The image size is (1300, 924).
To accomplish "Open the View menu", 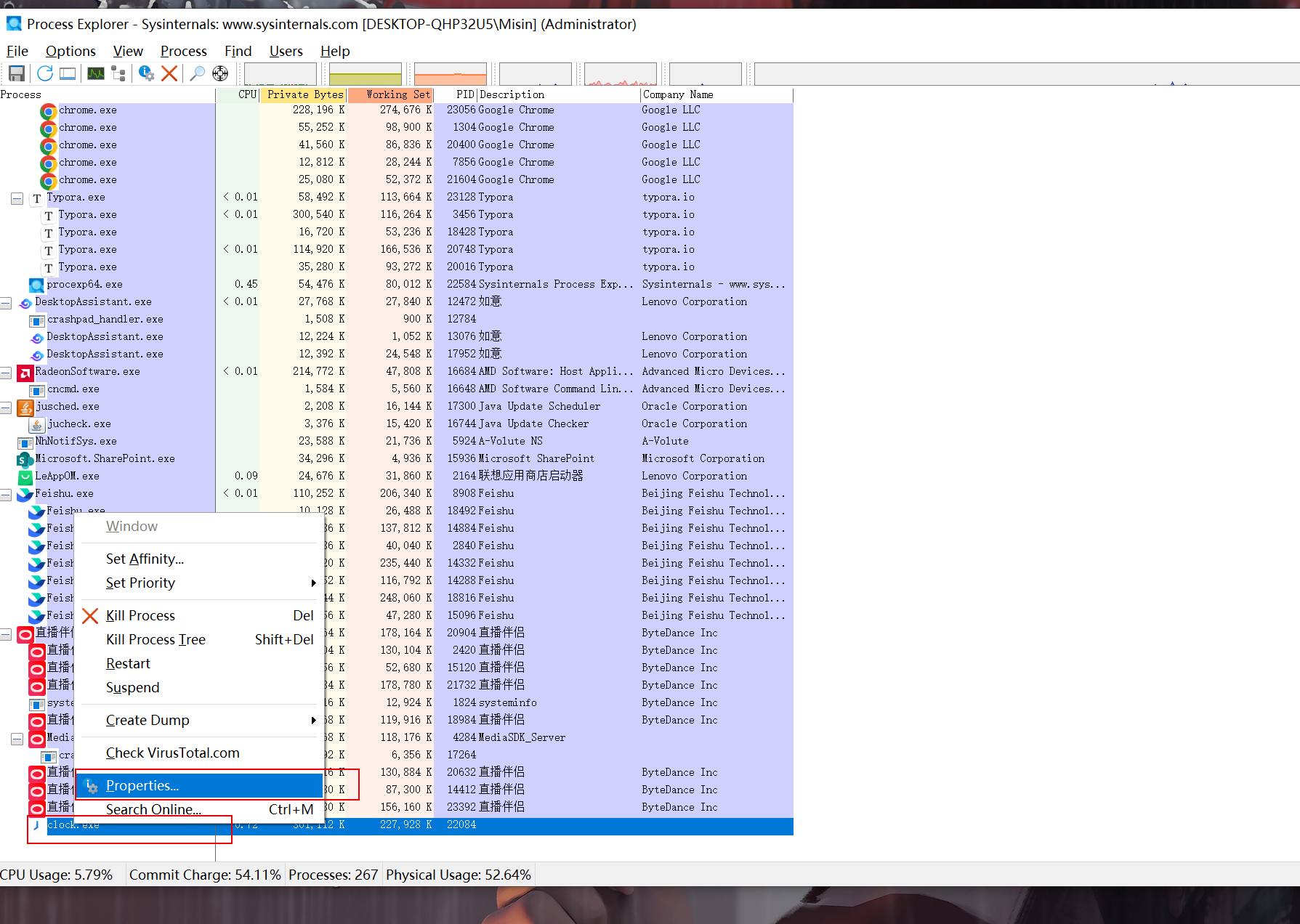I will (128, 51).
